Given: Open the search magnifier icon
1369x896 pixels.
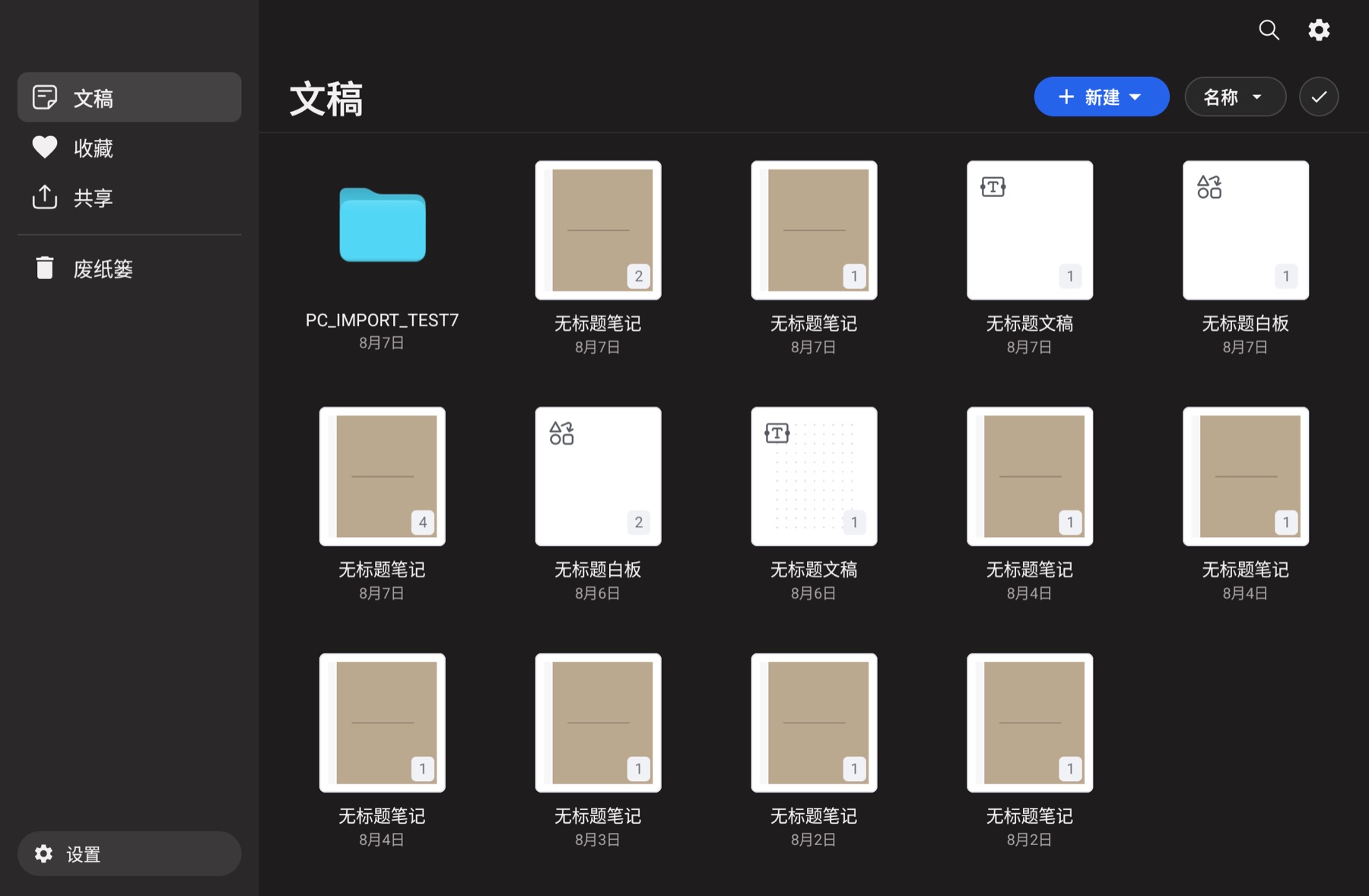Looking at the screenshot, I should click(1269, 30).
